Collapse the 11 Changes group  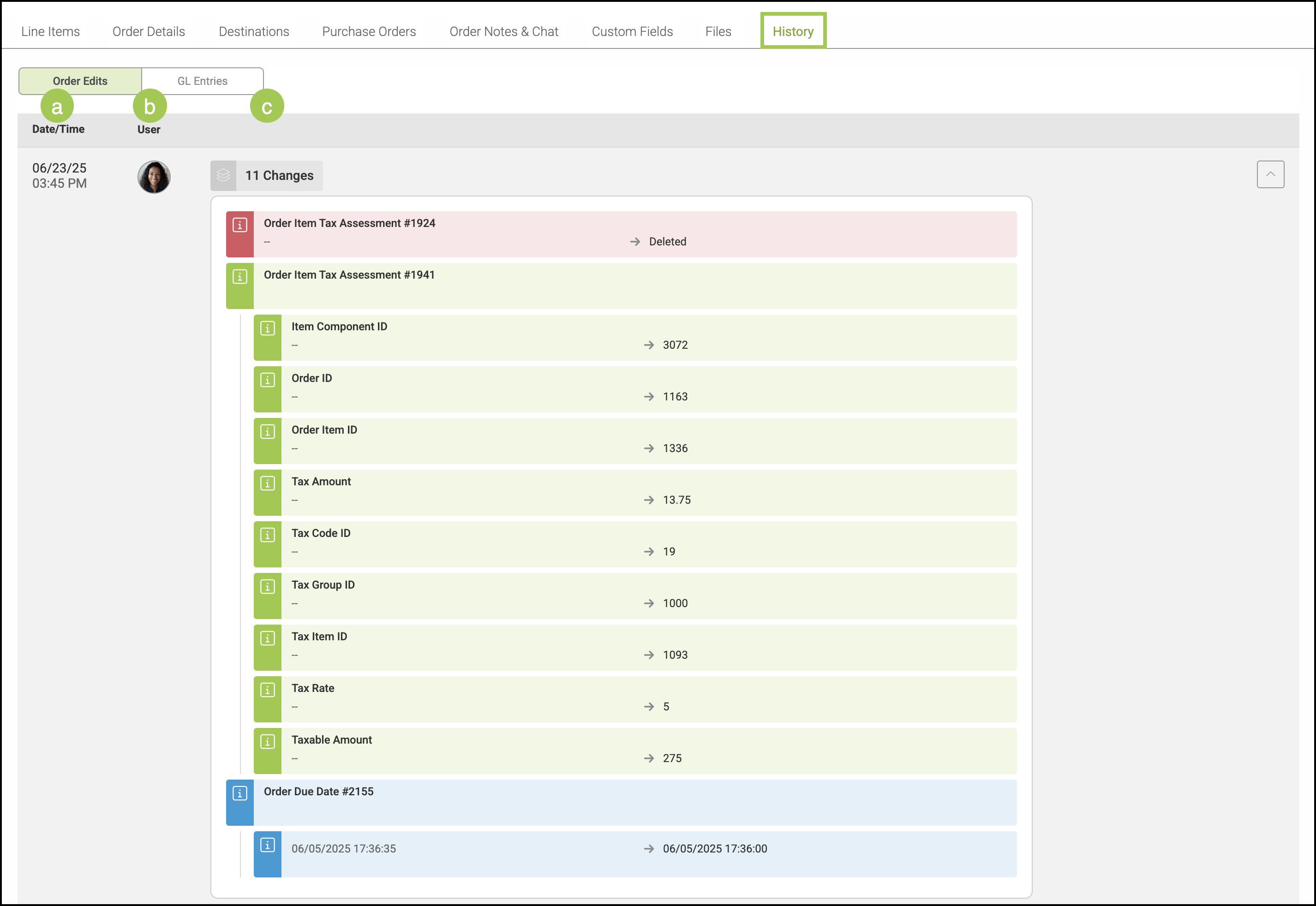coord(279,175)
